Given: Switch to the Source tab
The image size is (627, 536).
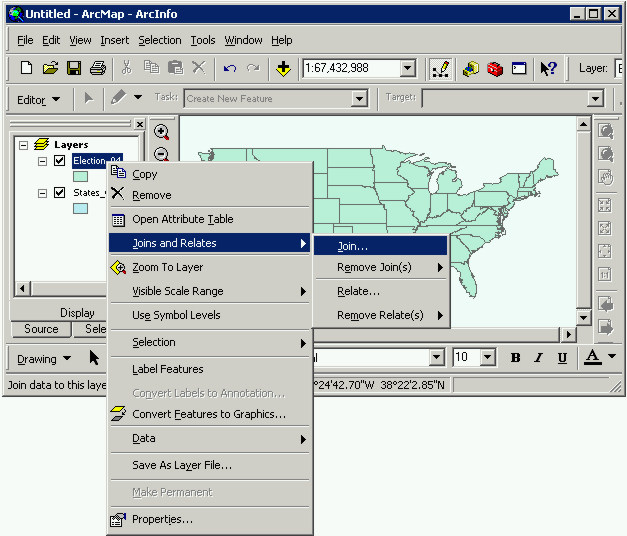Looking at the screenshot, I should click(41, 329).
